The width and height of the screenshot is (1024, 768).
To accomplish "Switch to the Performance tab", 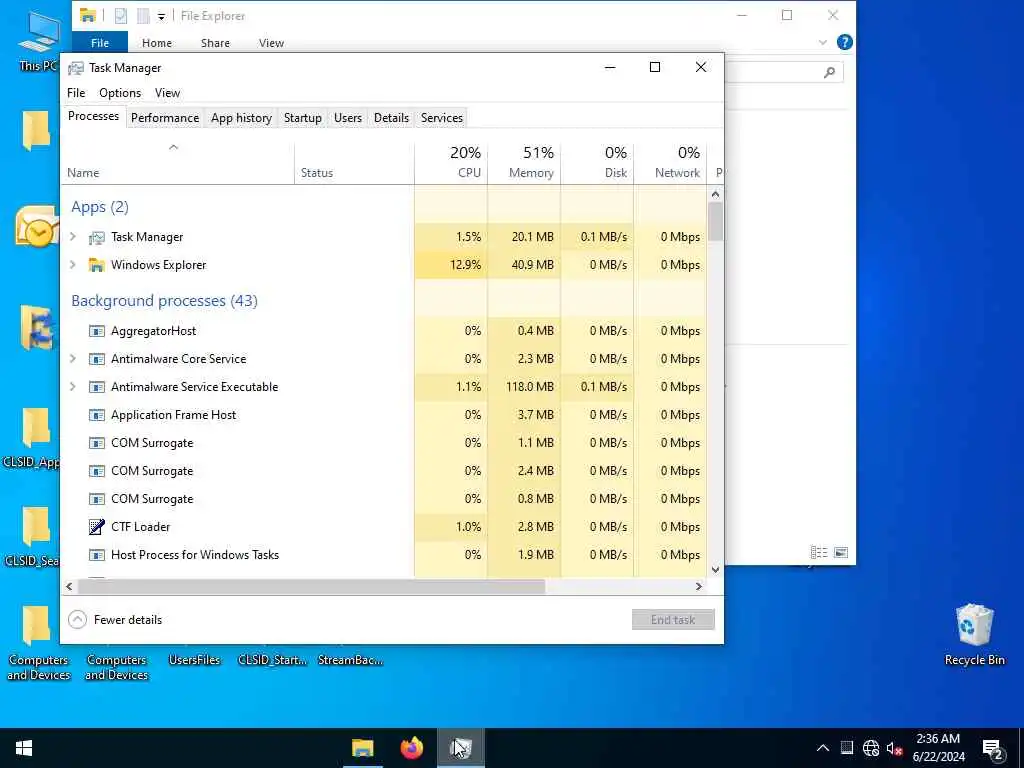I will click(x=165, y=118).
